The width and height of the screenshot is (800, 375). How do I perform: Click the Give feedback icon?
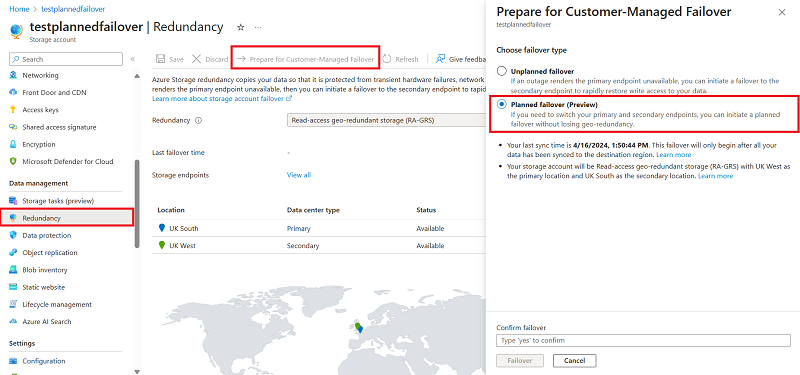point(441,59)
